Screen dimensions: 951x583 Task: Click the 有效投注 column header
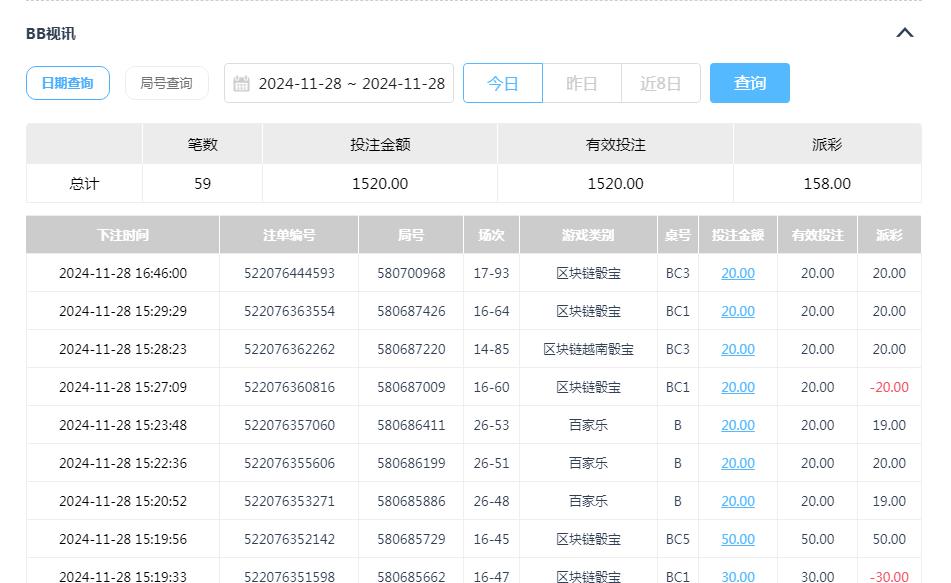pyautogui.click(x=817, y=234)
